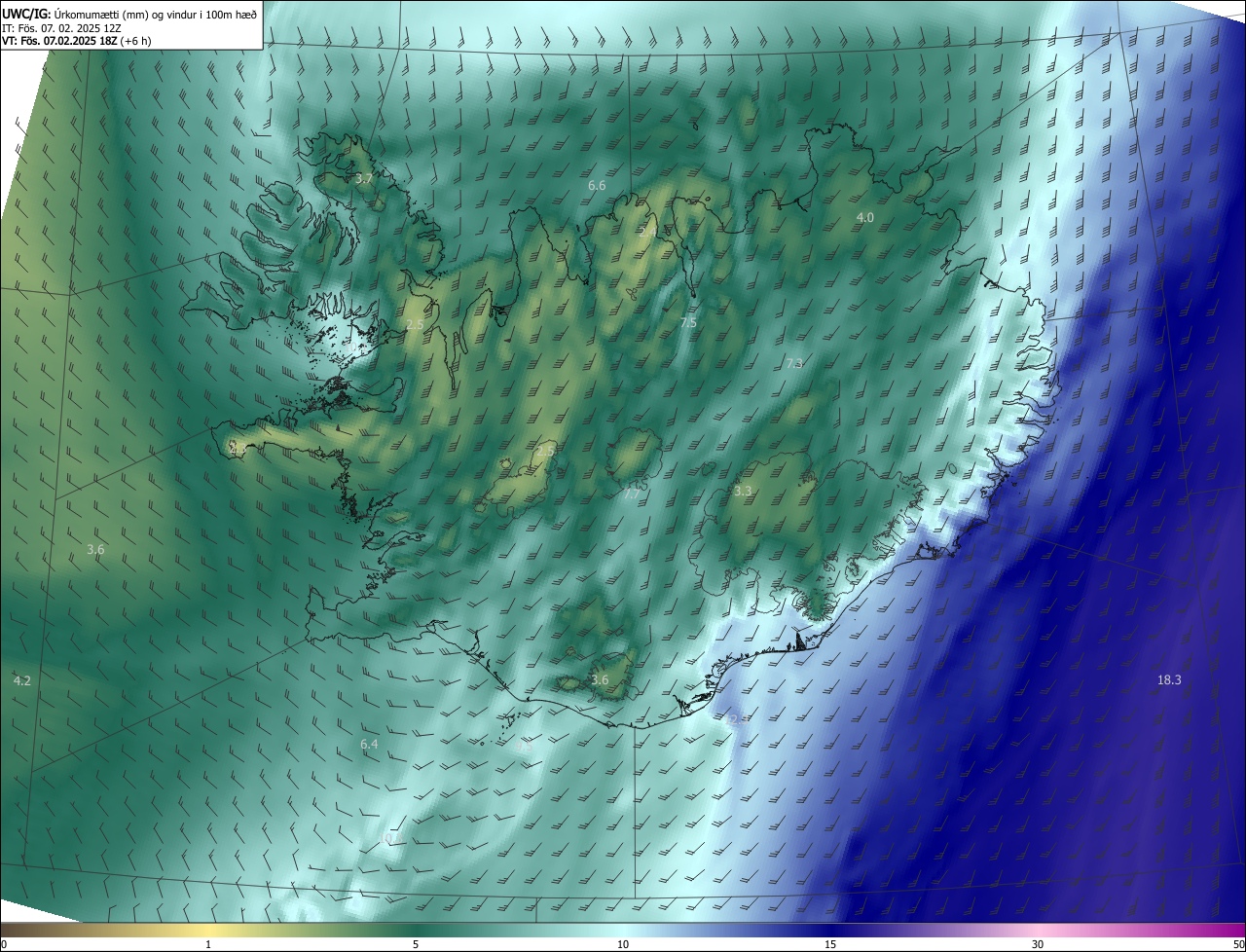The image size is (1246, 952).
Task: Click the 7.7 precipitation value label
Action: (x=632, y=494)
